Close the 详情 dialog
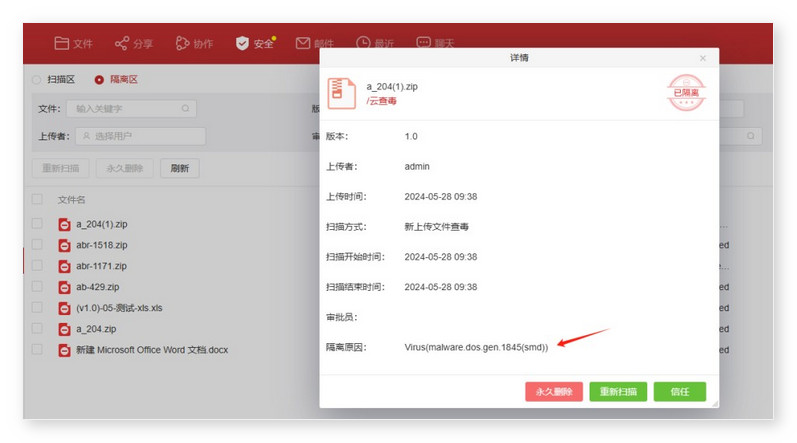 coord(702,58)
